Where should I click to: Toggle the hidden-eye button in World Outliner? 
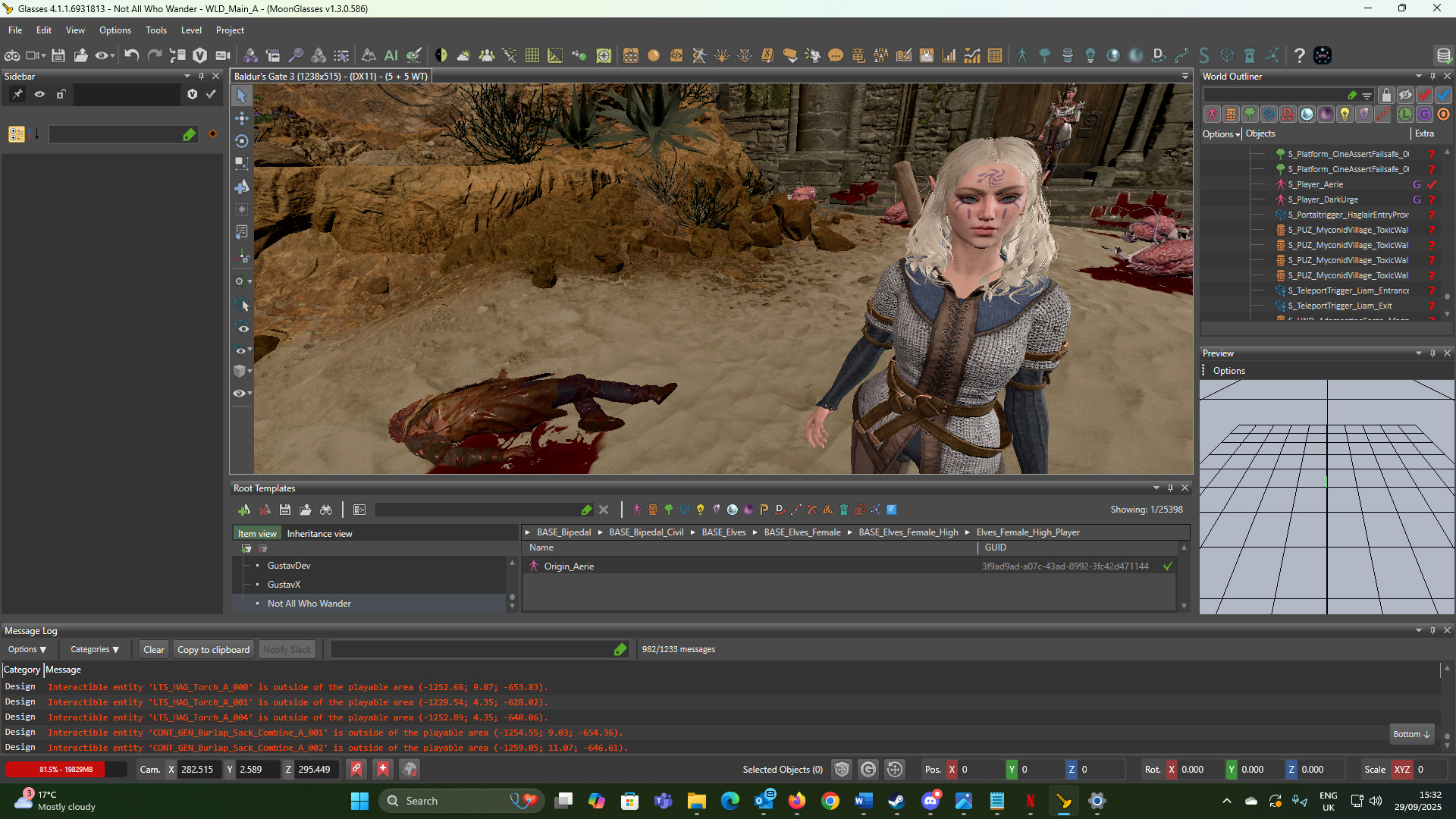pos(1405,95)
